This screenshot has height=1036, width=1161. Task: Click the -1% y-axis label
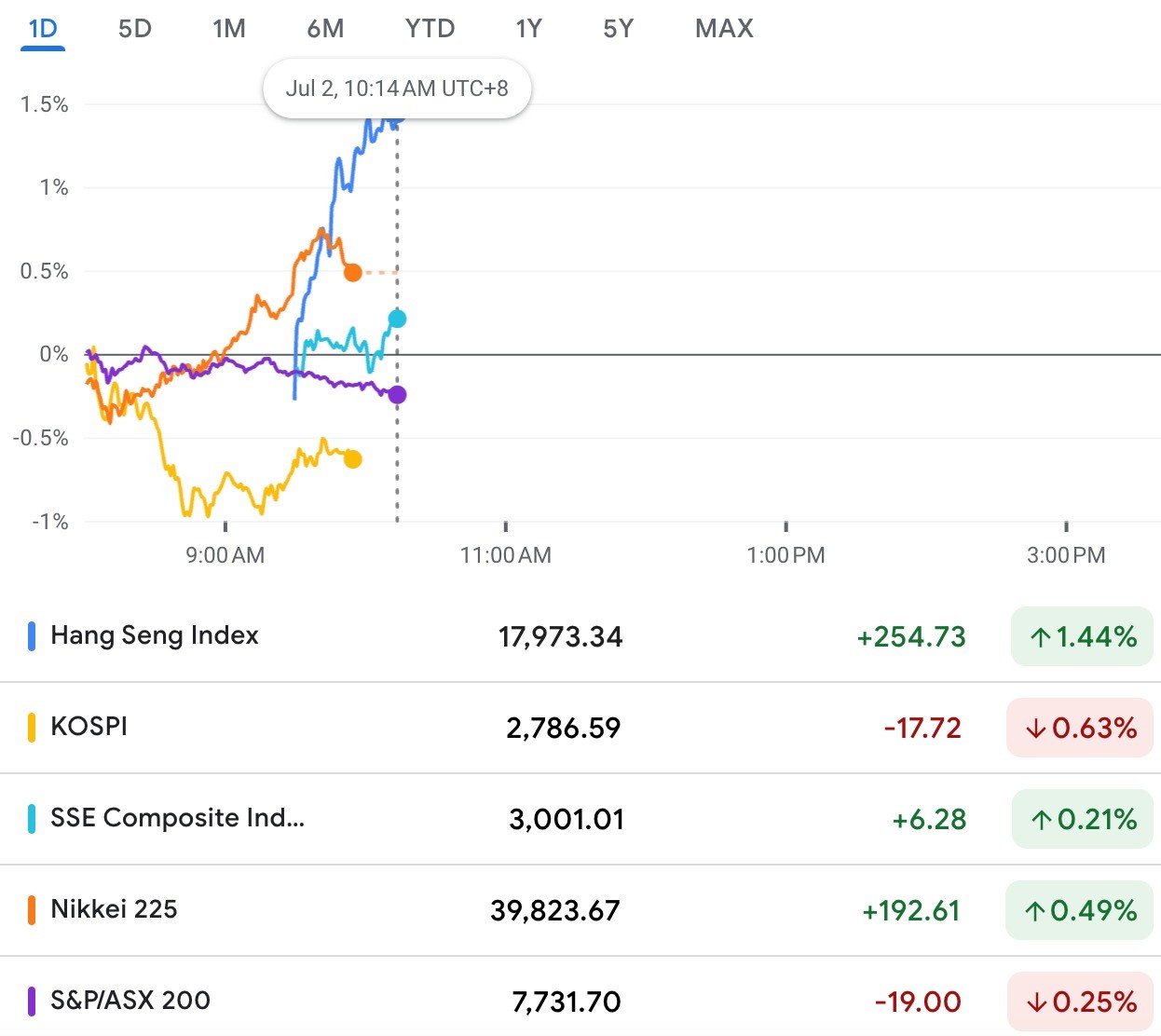coord(50,522)
